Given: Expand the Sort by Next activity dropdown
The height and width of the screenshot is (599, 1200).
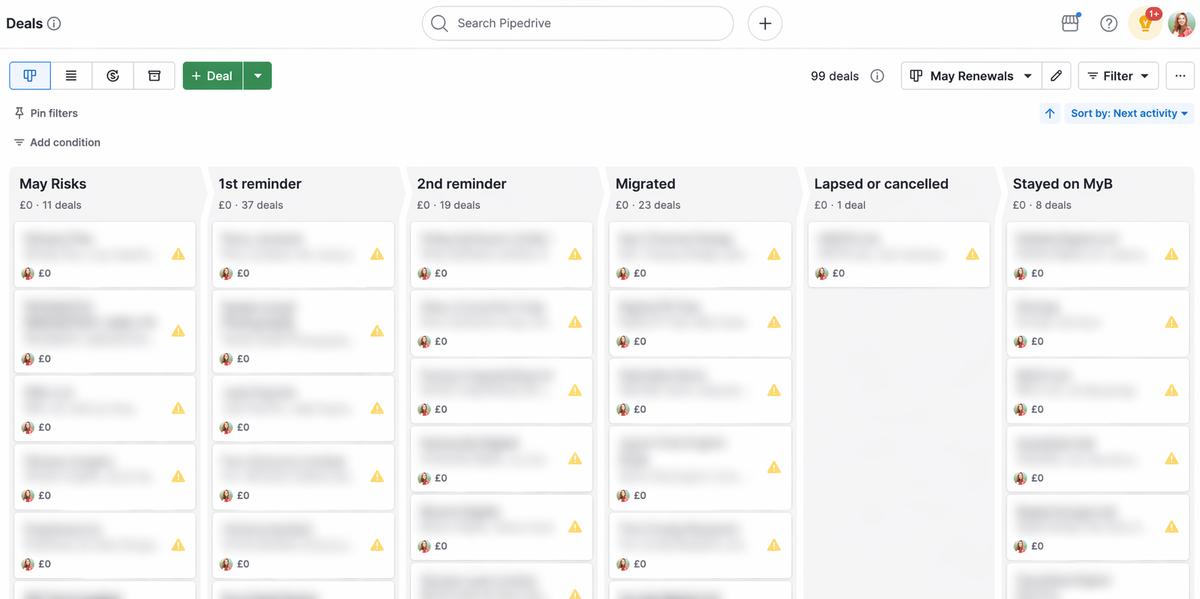Looking at the screenshot, I should coord(1129,113).
